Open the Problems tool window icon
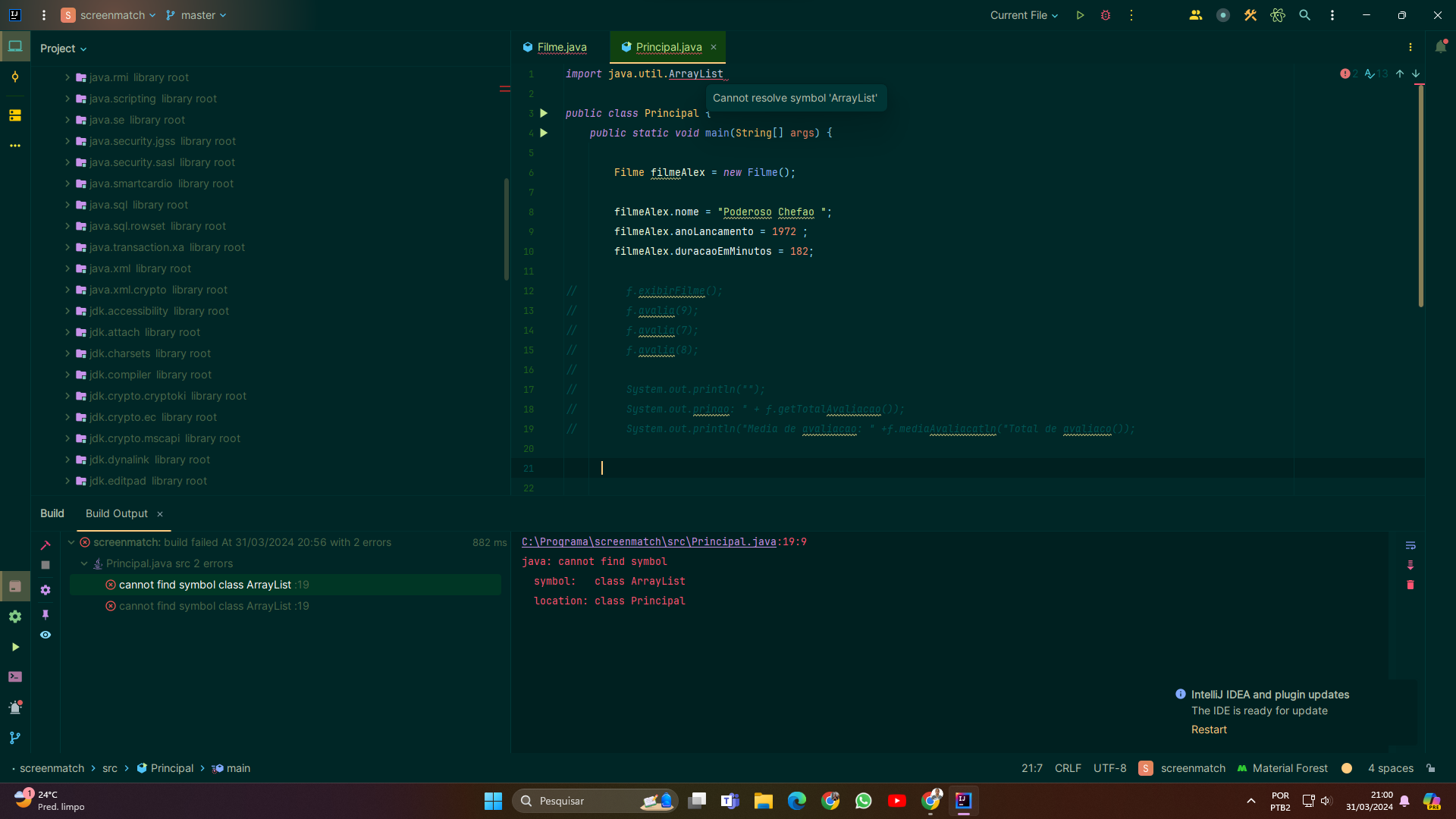The width and height of the screenshot is (1456, 819). [x=15, y=708]
